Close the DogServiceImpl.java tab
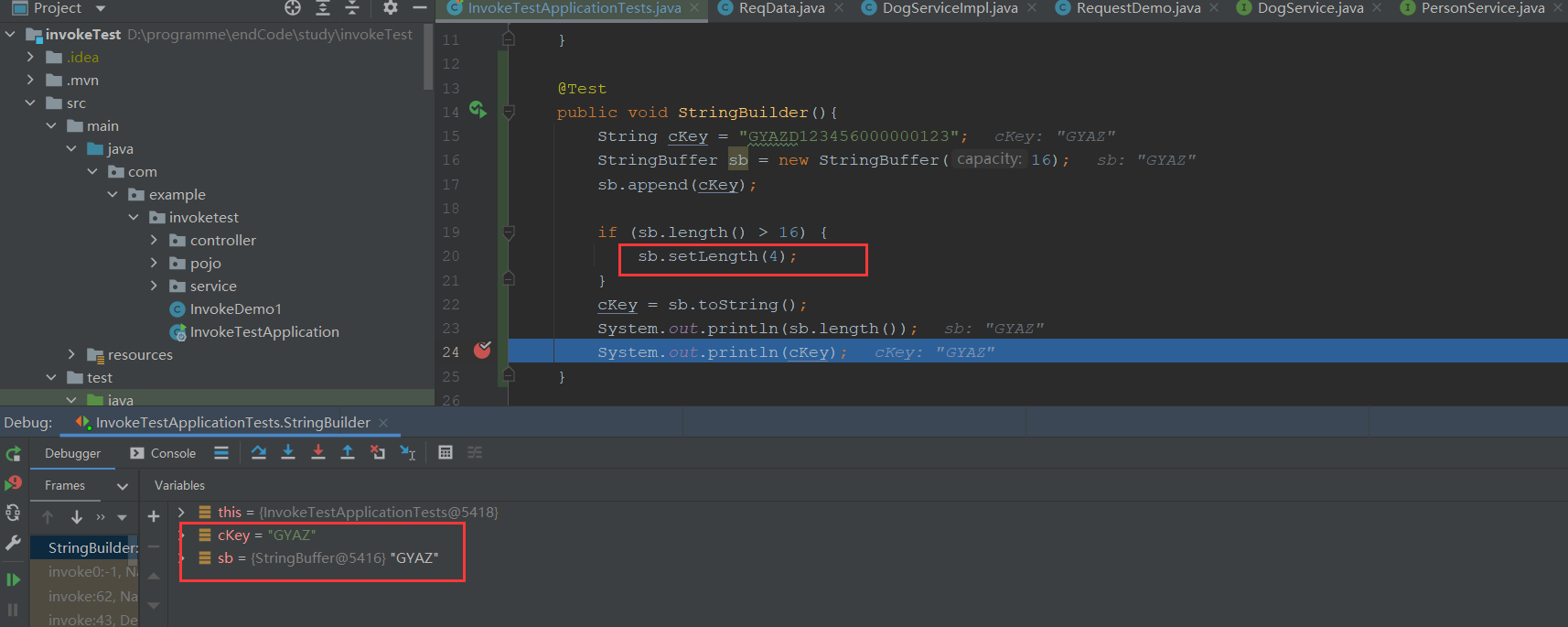This screenshot has width=1568, height=627. pos(1032,8)
